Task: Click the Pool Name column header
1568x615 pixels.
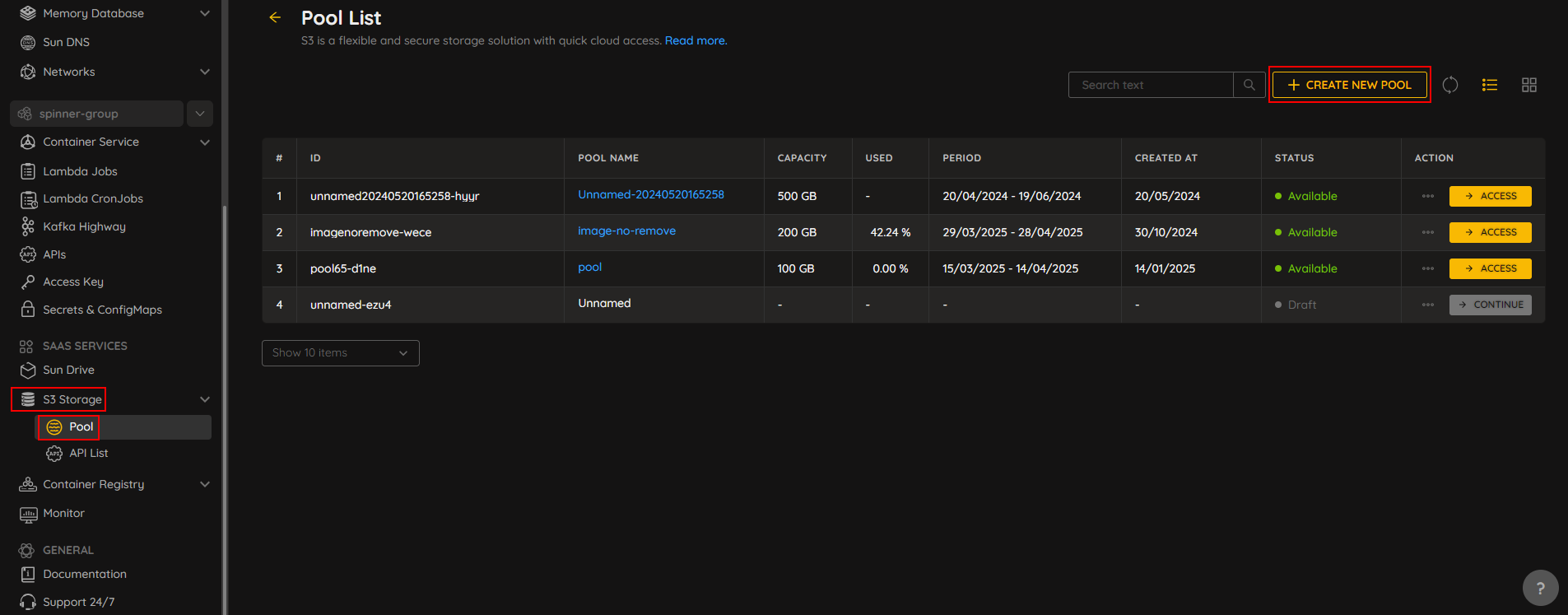Action: (x=608, y=158)
